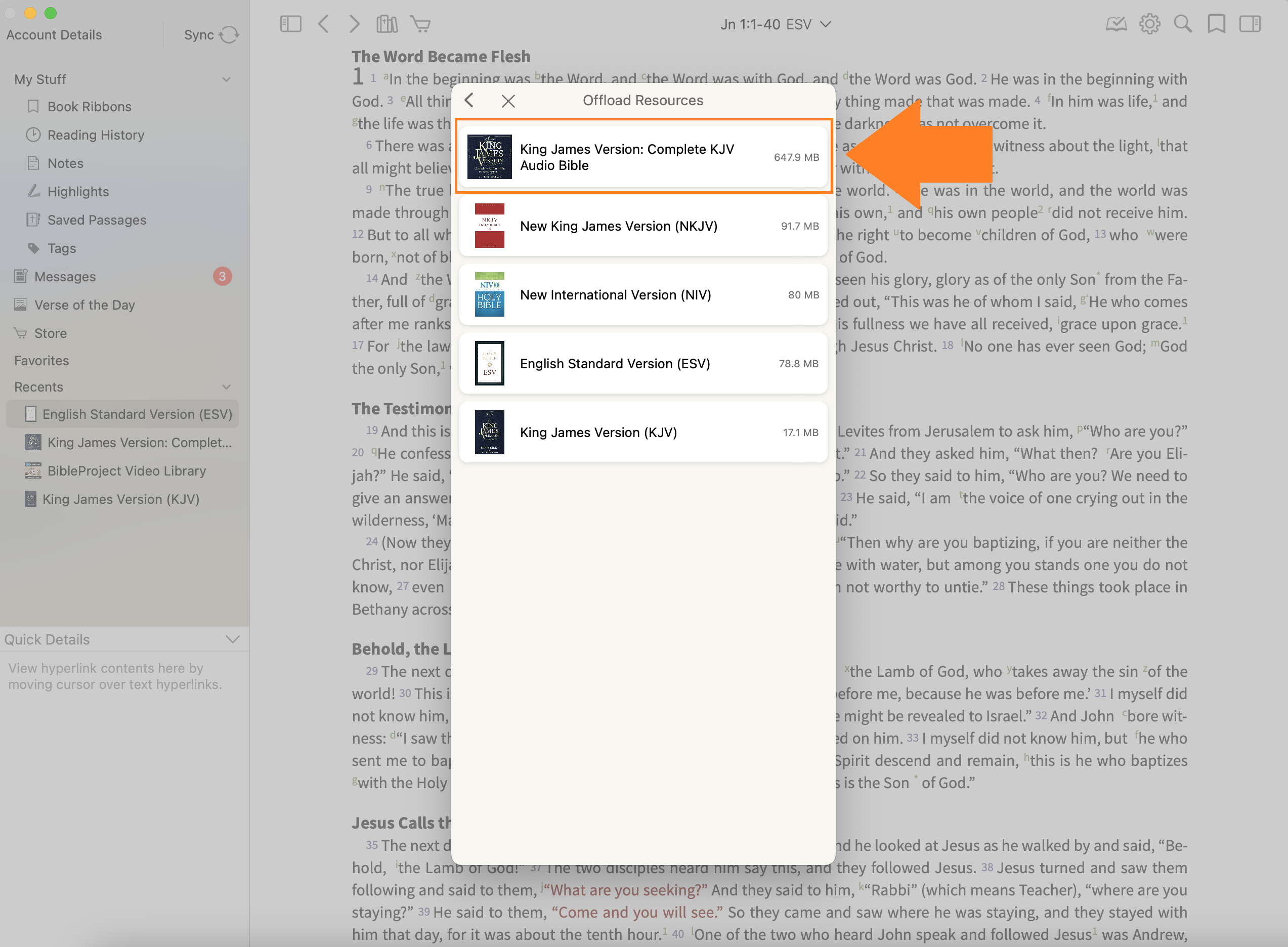Collapse the Recents section
The image size is (1288, 947).
pyautogui.click(x=227, y=387)
